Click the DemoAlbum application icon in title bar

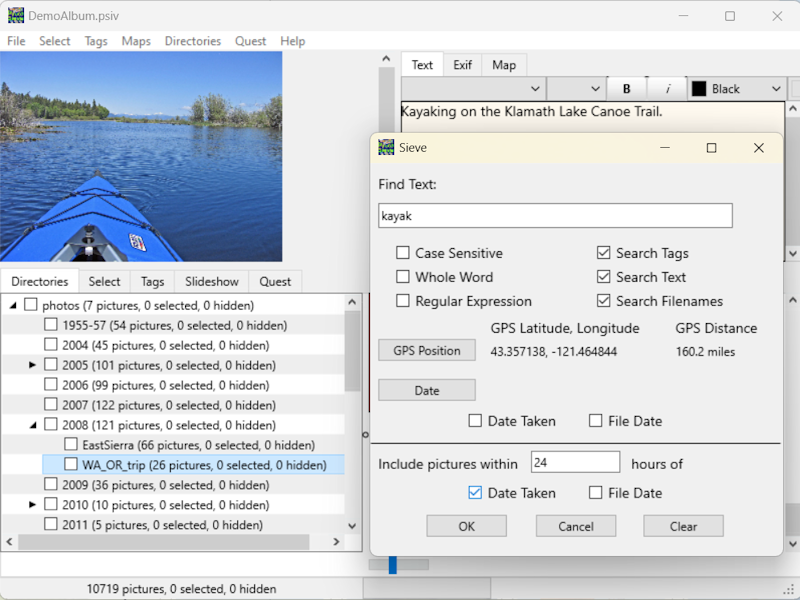pos(17,15)
